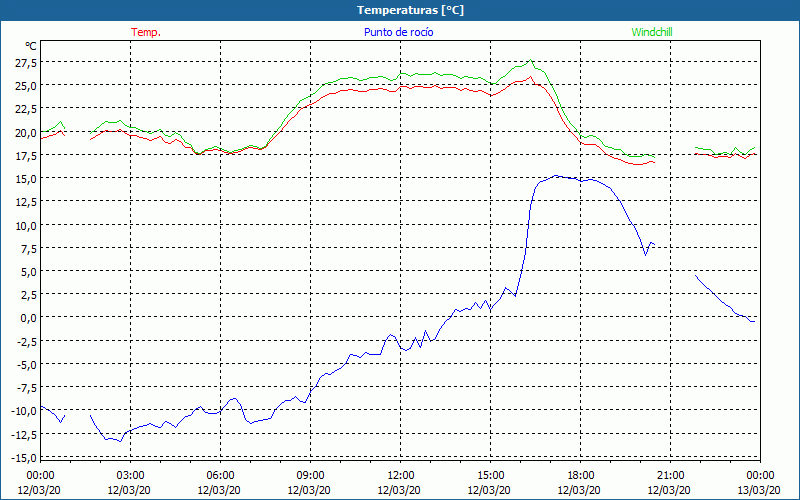Screen dimensions: 800x500
Task: Click the date label under 12:00
Action: 399,491
